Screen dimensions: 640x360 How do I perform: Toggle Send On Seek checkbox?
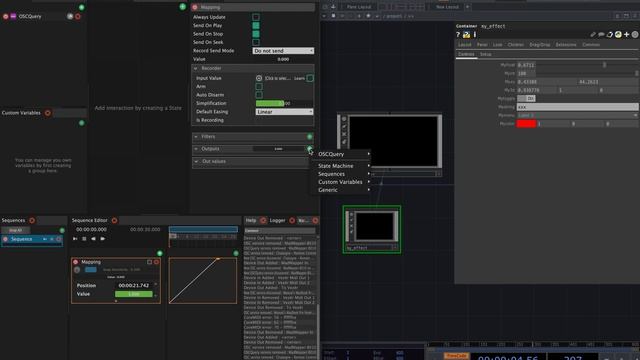click(x=256, y=42)
